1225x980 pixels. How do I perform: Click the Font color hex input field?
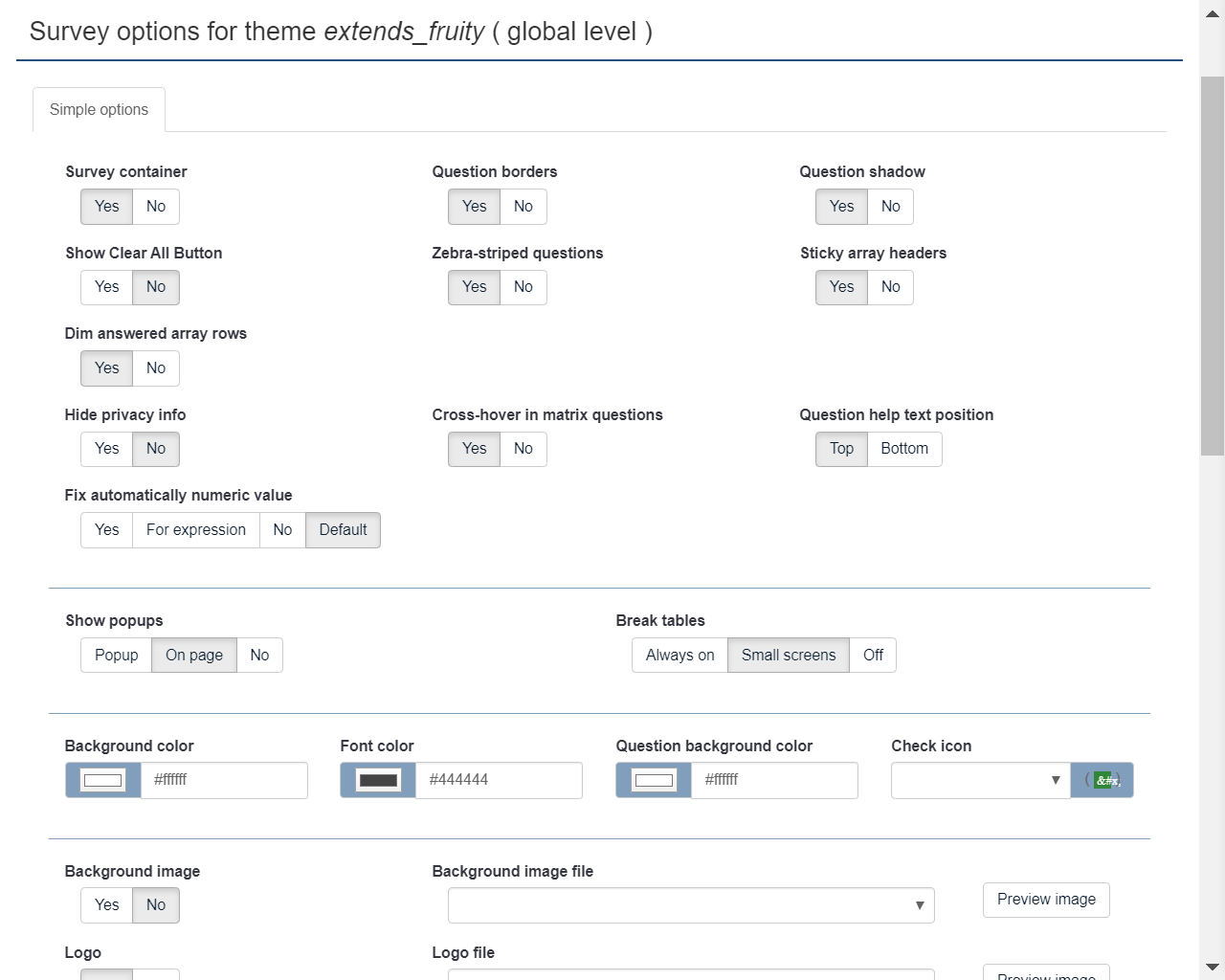click(x=499, y=780)
